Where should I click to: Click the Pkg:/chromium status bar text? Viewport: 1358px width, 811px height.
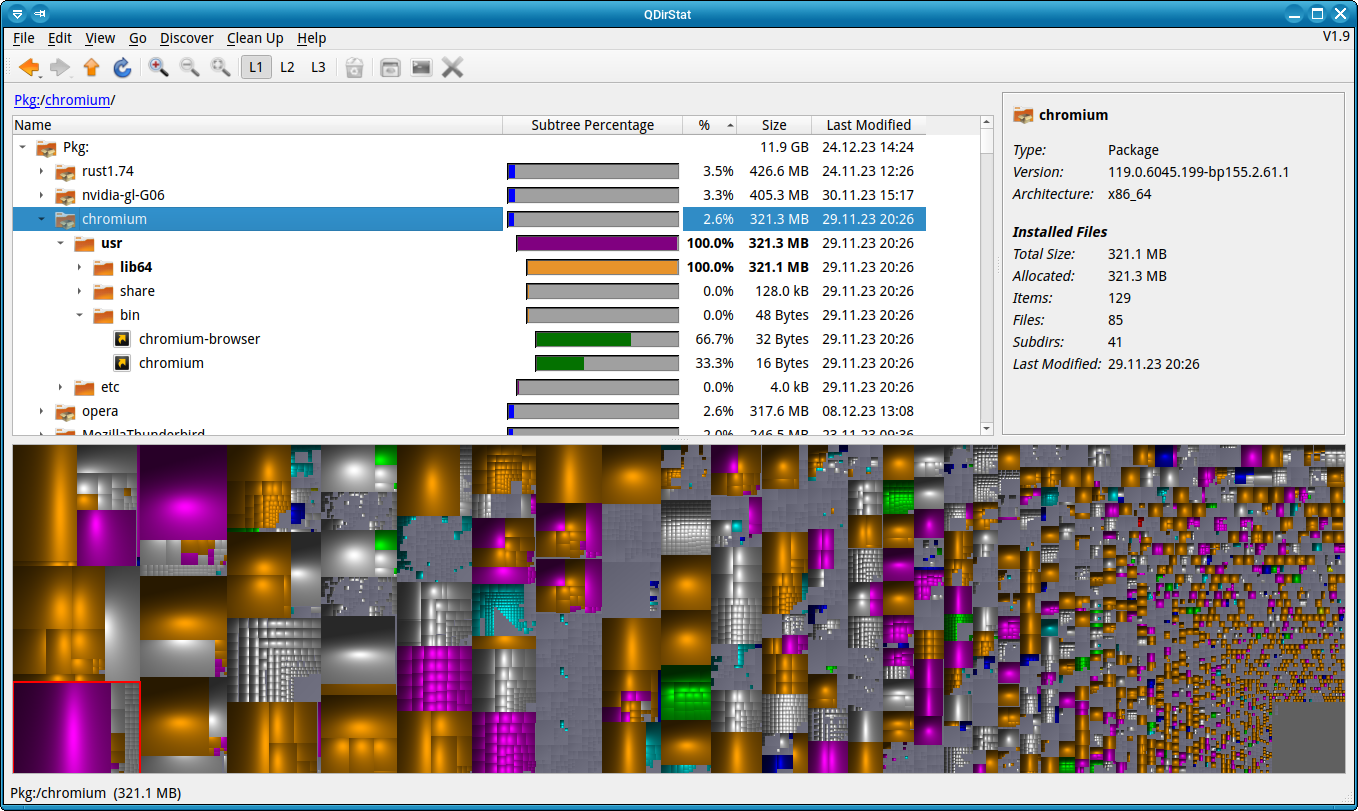click(96, 793)
